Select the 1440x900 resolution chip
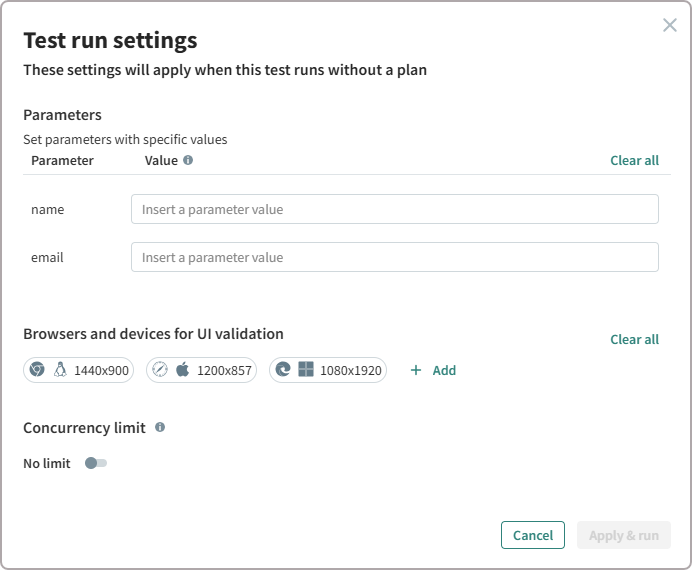 (x=101, y=371)
